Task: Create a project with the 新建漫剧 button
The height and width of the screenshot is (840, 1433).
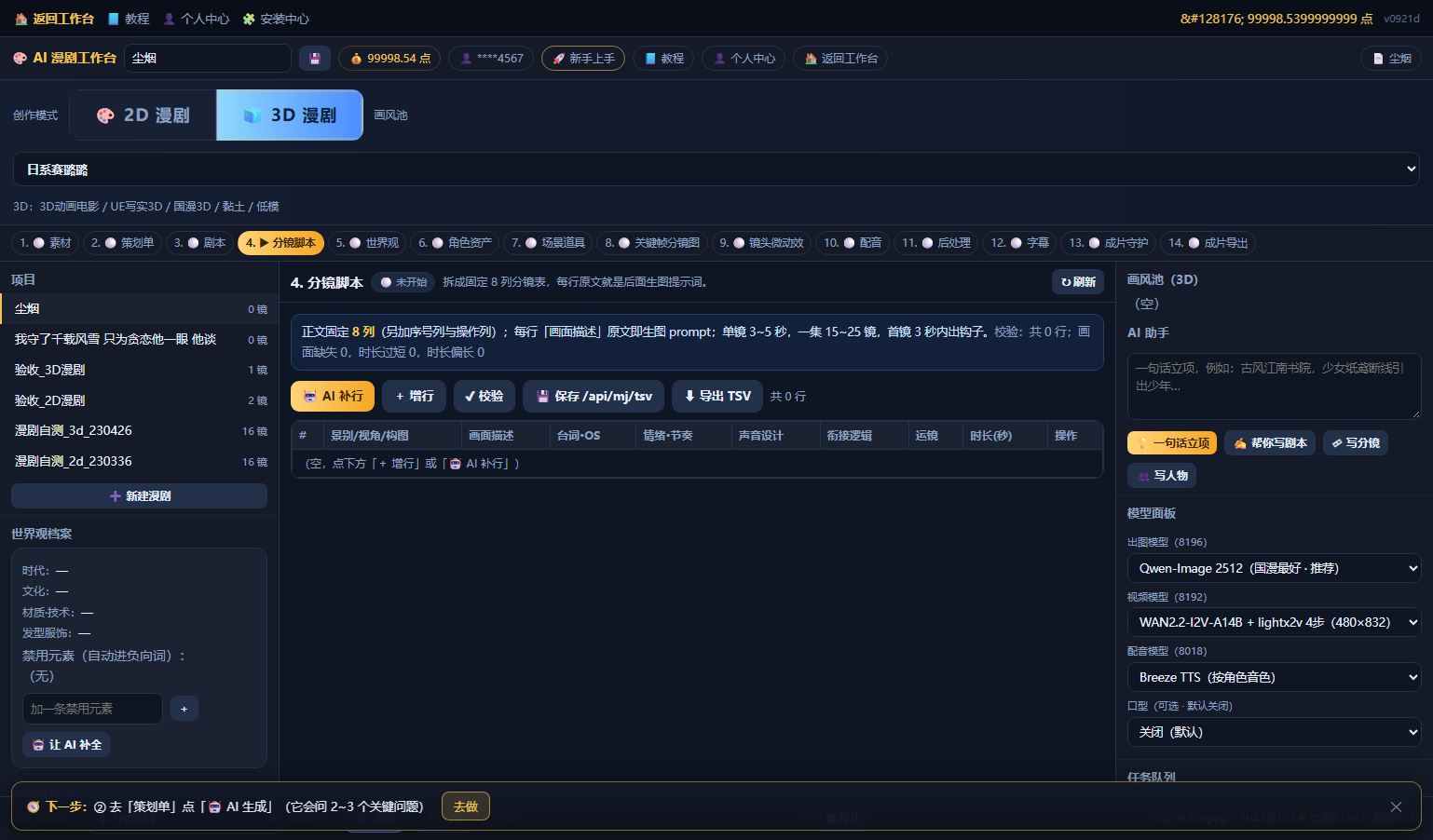Action: click(139, 496)
